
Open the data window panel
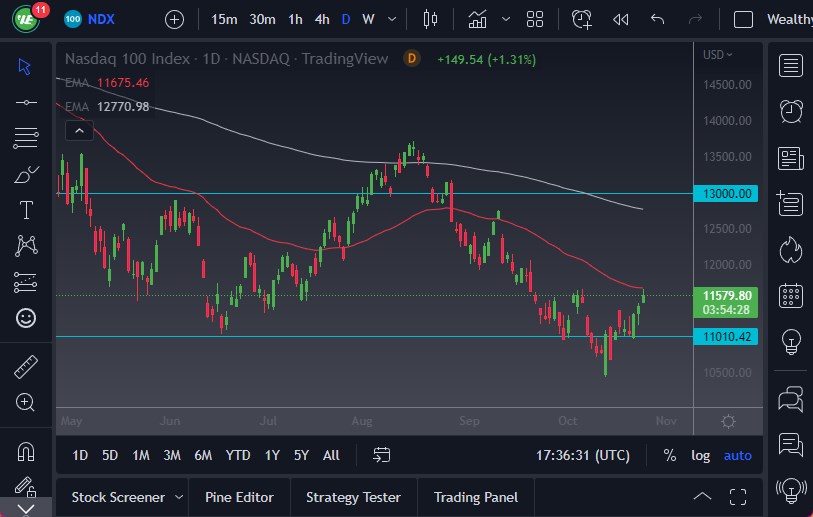790,203
